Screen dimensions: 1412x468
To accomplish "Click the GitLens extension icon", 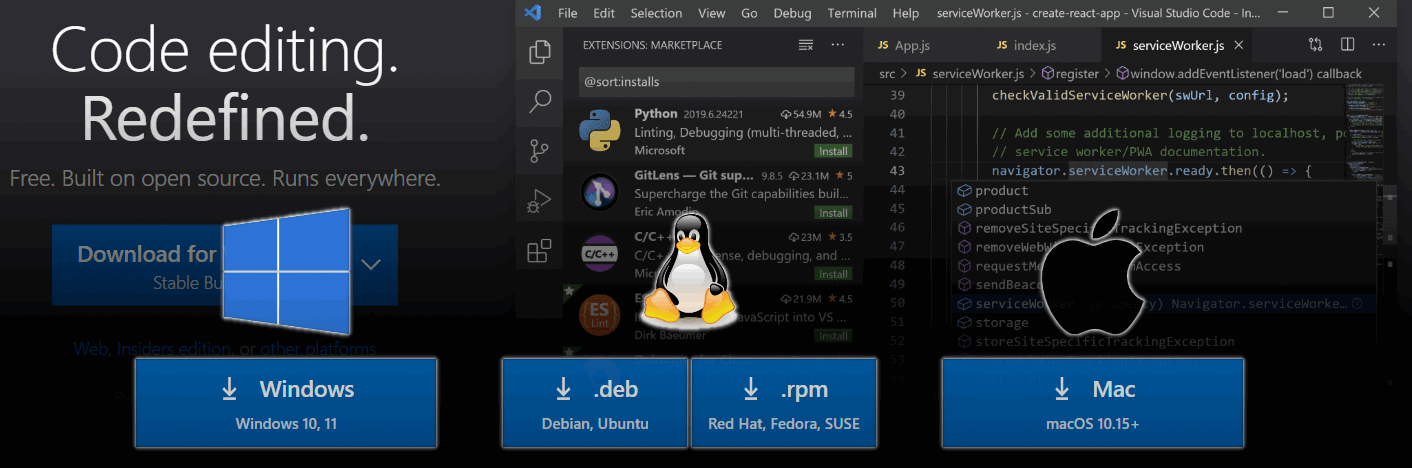I will [599, 192].
